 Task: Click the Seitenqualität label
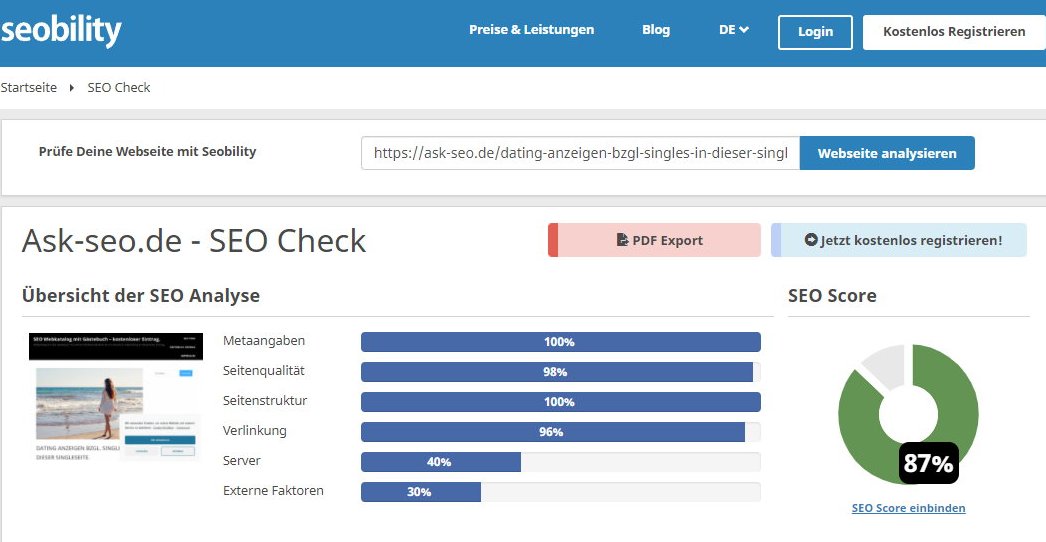pos(264,370)
